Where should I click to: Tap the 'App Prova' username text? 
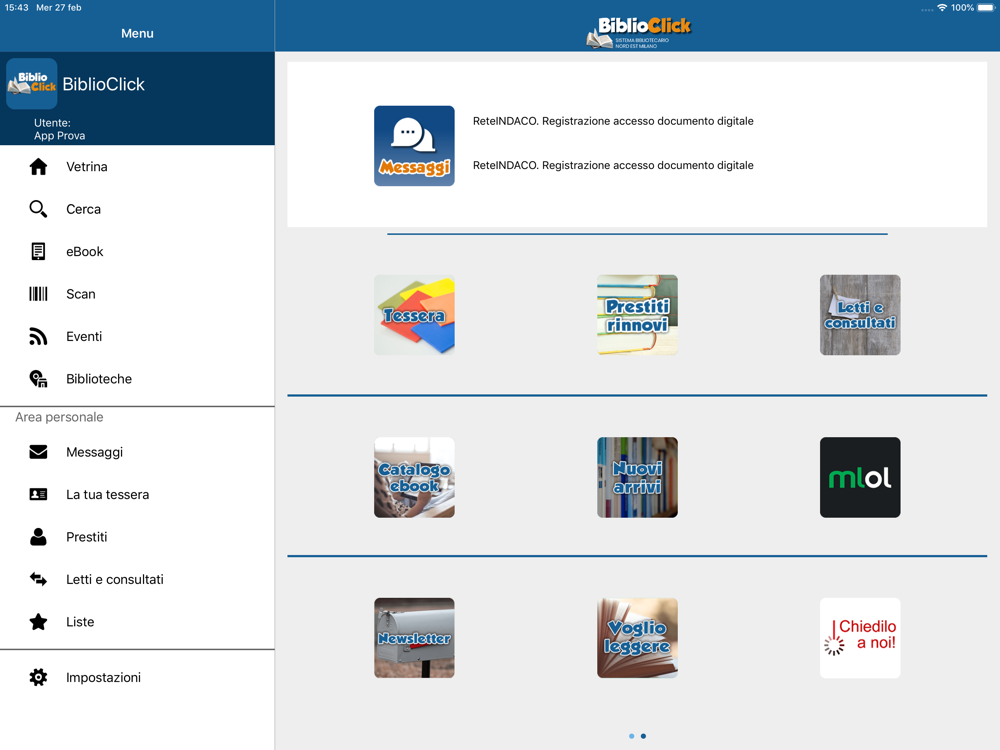tap(59, 136)
